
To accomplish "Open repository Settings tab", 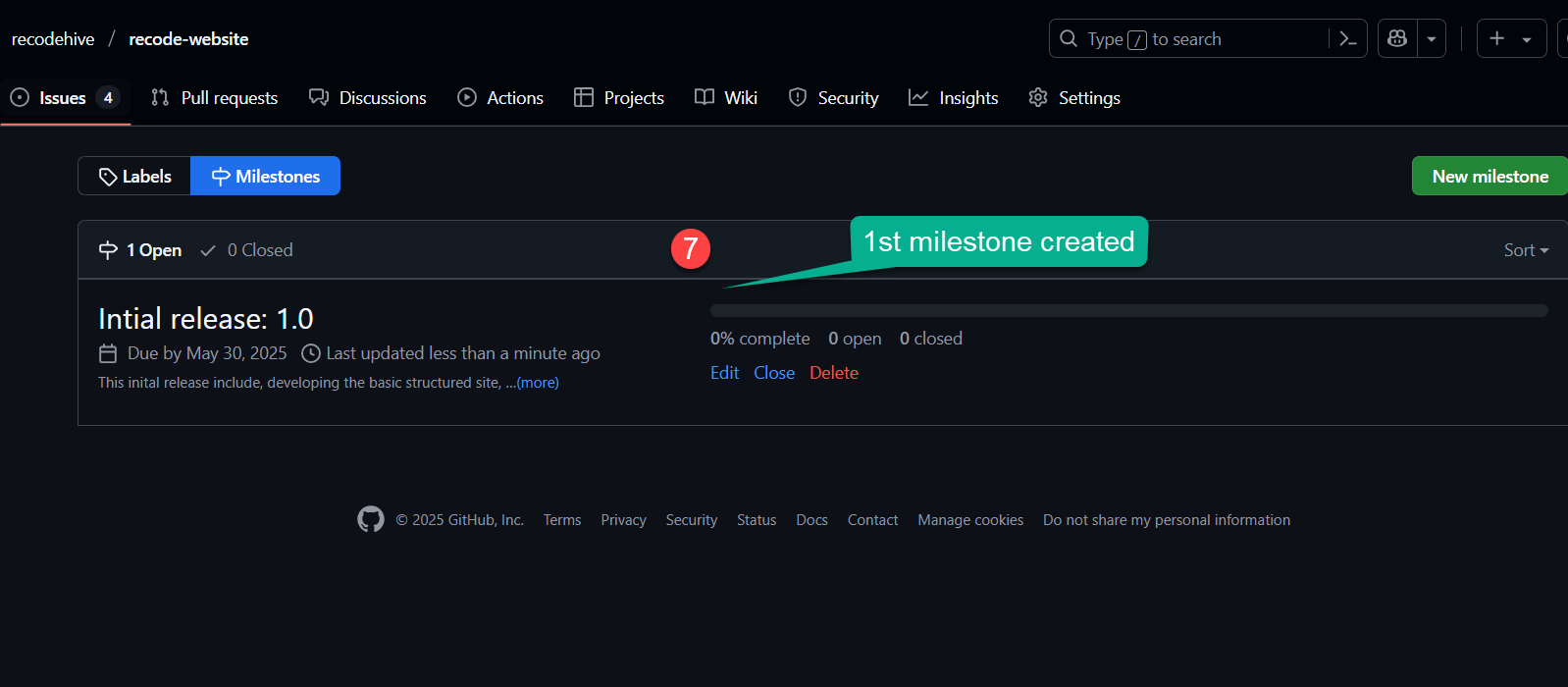I will [1074, 98].
